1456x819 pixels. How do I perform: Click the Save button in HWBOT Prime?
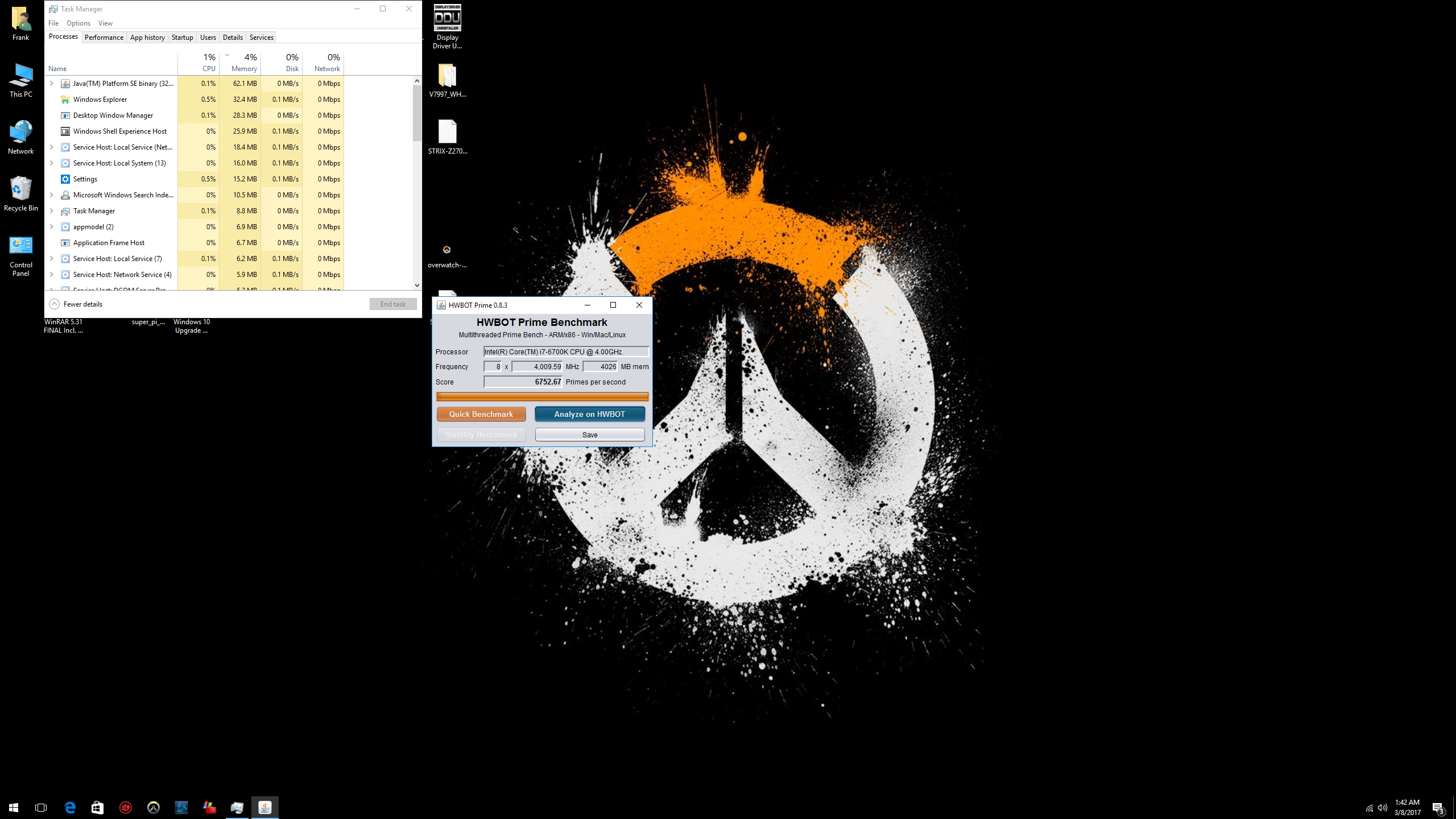click(590, 435)
